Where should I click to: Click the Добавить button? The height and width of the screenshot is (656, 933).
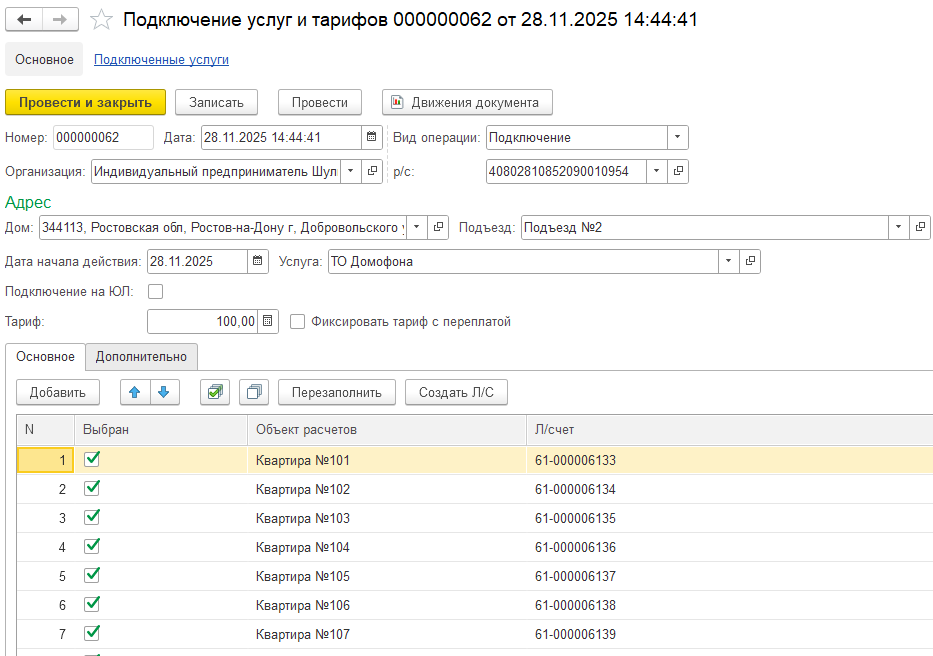click(x=58, y=392)
